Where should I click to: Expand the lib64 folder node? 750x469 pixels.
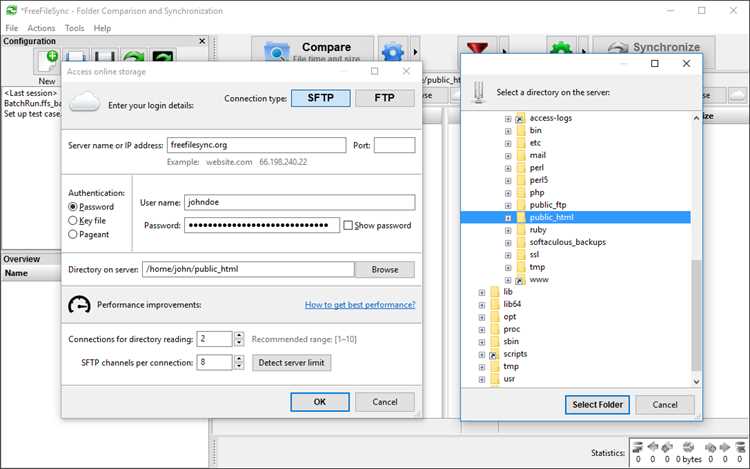(x=482, y=305)
